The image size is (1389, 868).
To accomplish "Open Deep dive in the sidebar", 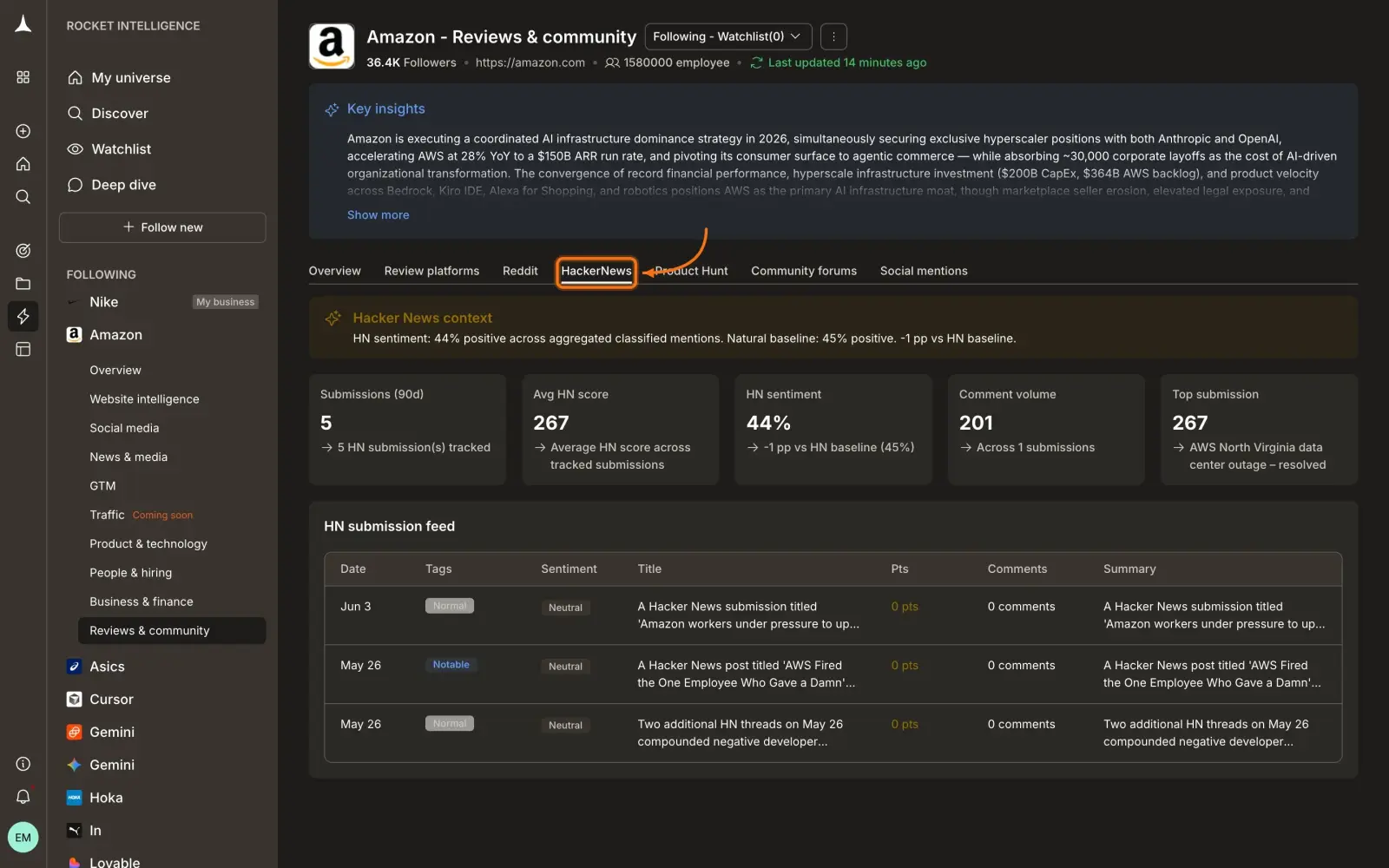I will coord(124,185).
